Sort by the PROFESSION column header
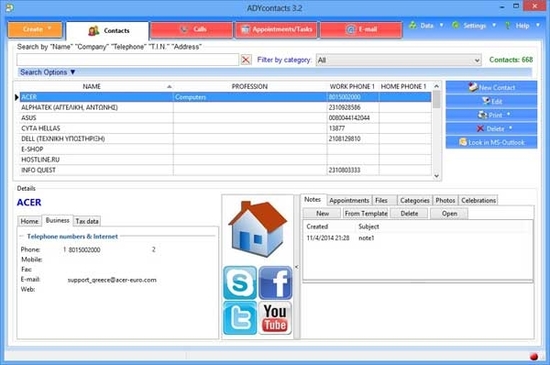Image resolution: width=550 pixels, height=365 pixels. click(250, 86)
